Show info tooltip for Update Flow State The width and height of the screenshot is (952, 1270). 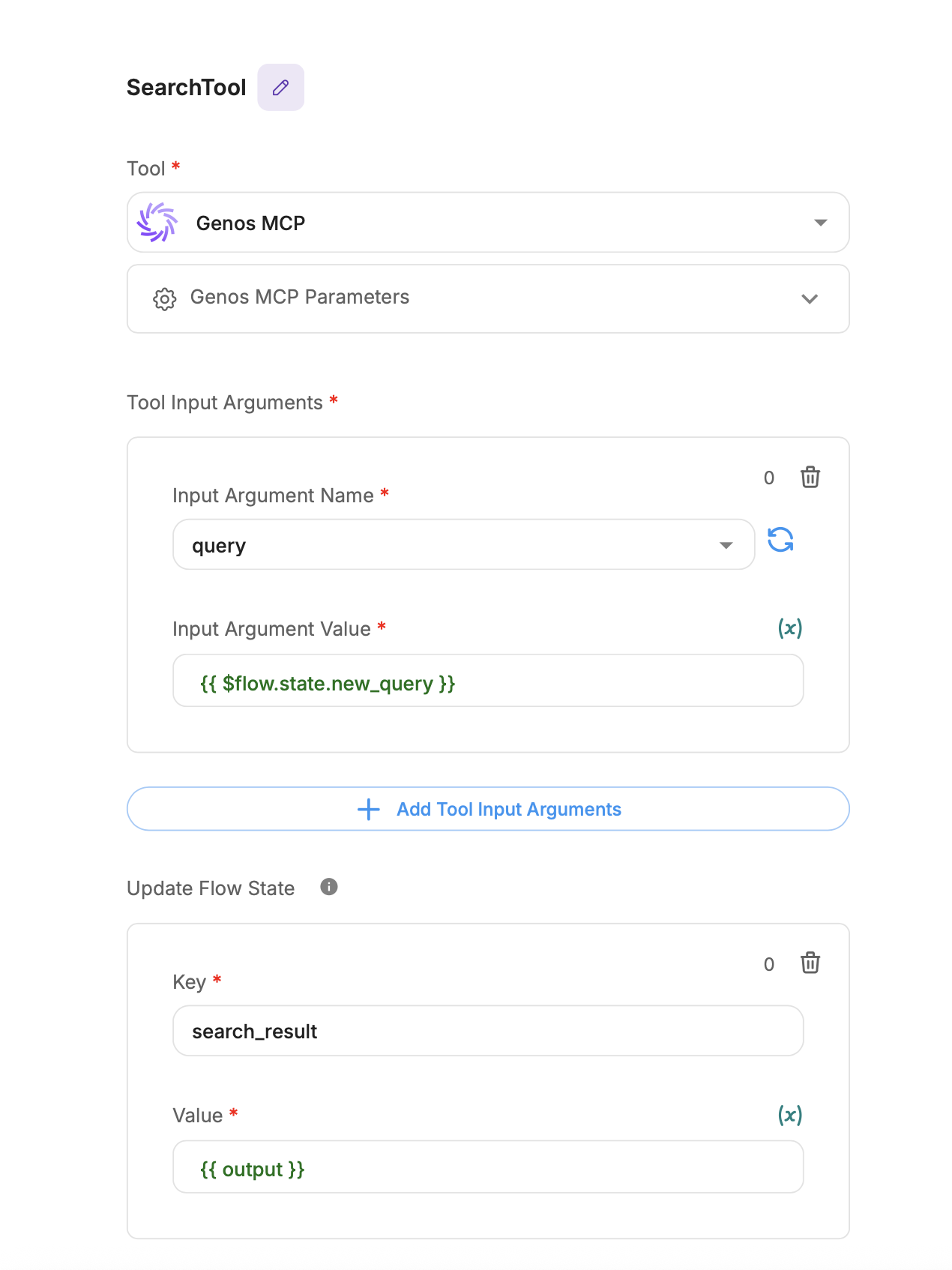pos(329,887)
